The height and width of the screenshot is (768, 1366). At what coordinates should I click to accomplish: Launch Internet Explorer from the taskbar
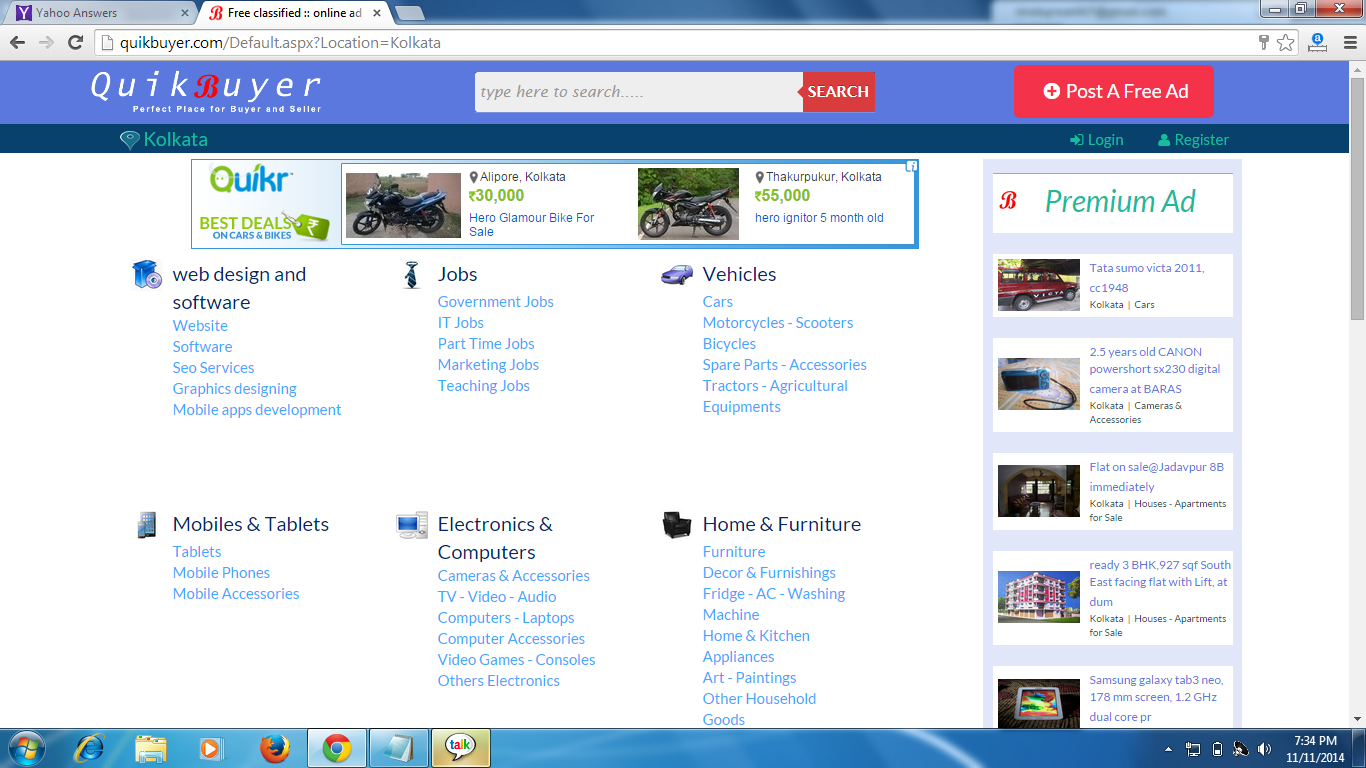90,748
